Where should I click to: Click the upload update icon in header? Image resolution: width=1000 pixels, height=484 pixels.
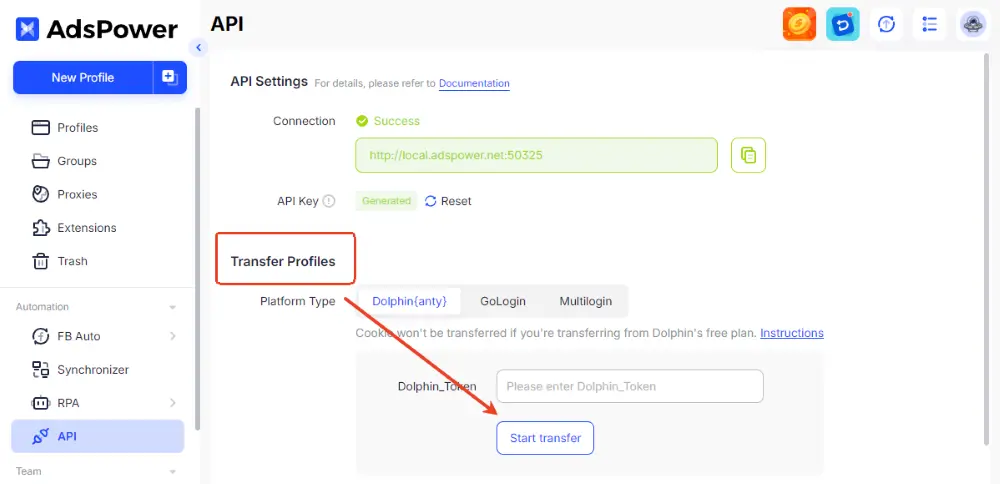(886, 24)
